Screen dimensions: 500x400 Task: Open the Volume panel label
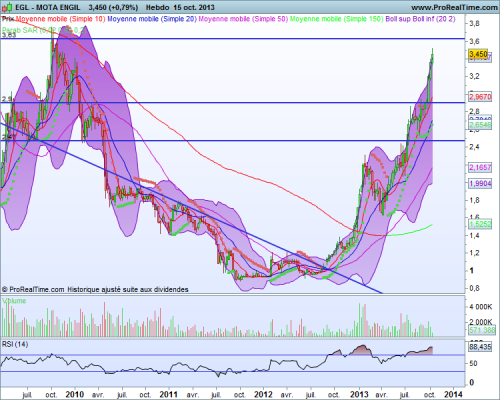[14, 301]
